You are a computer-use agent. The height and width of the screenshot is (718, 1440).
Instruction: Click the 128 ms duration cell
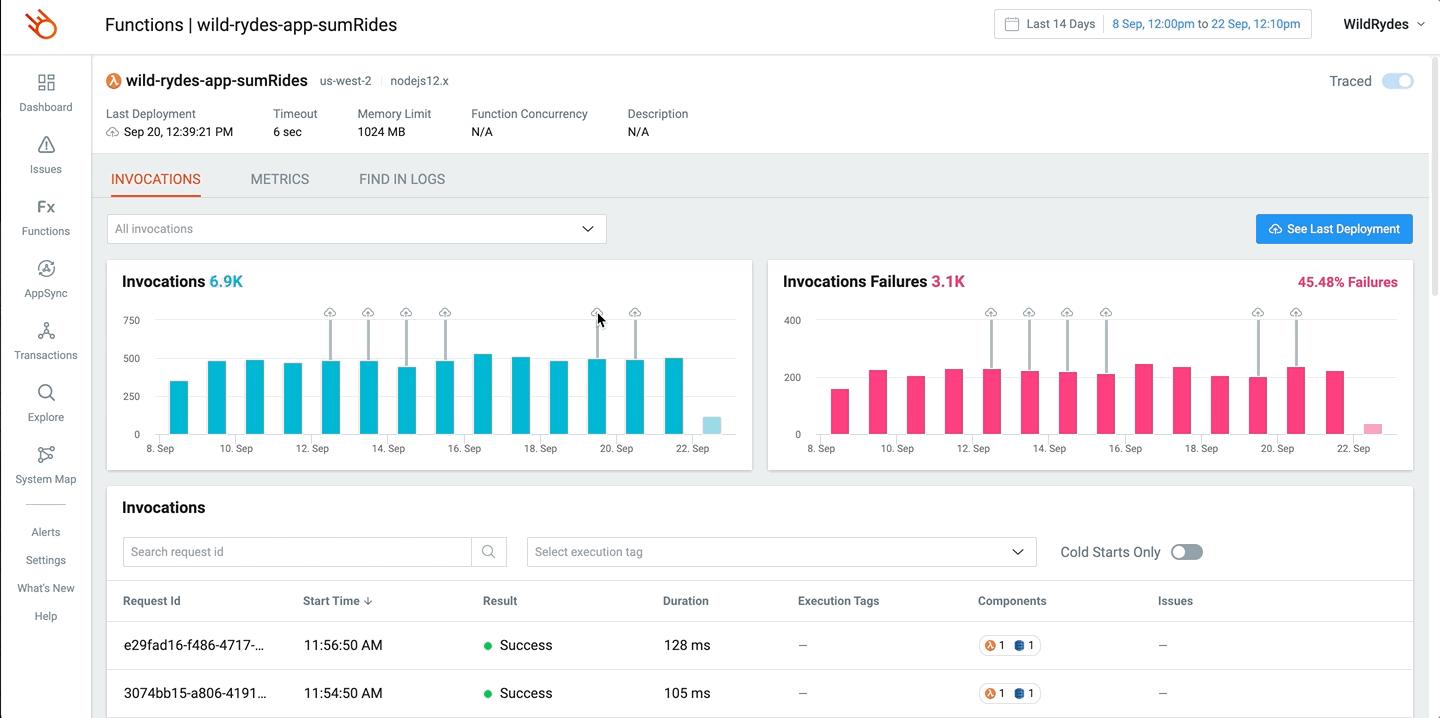pos(687,645)
